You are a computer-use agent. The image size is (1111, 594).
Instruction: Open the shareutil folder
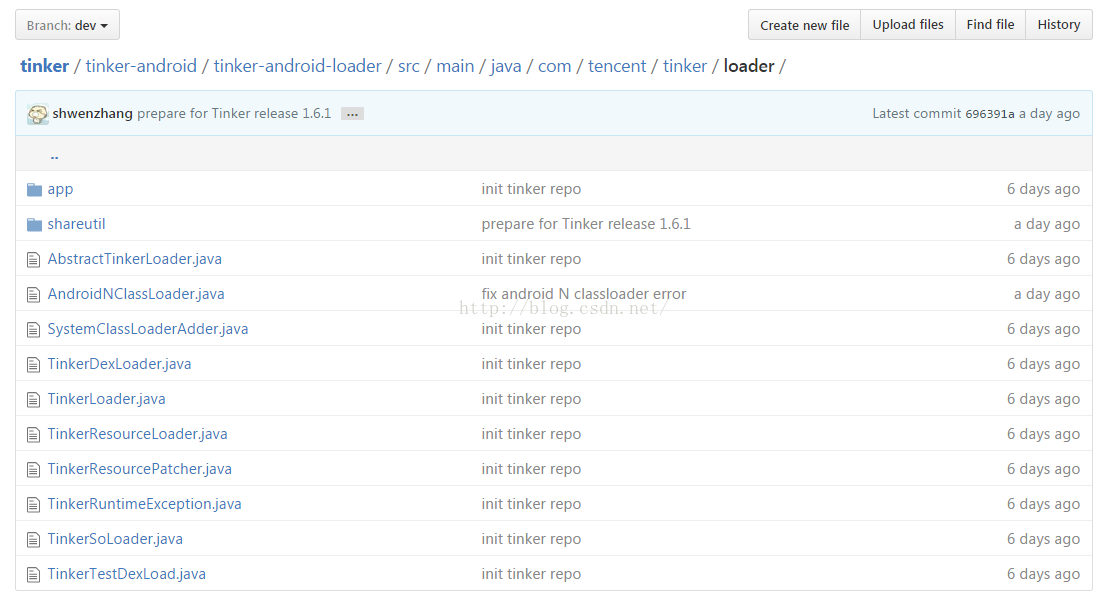click(x=77, y=224)
